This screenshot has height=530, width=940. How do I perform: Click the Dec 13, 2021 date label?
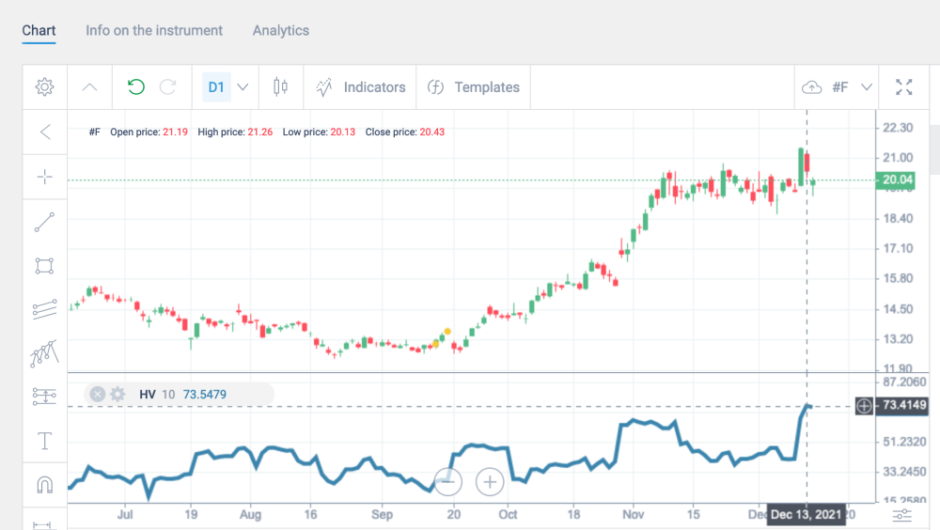point(806,514)
